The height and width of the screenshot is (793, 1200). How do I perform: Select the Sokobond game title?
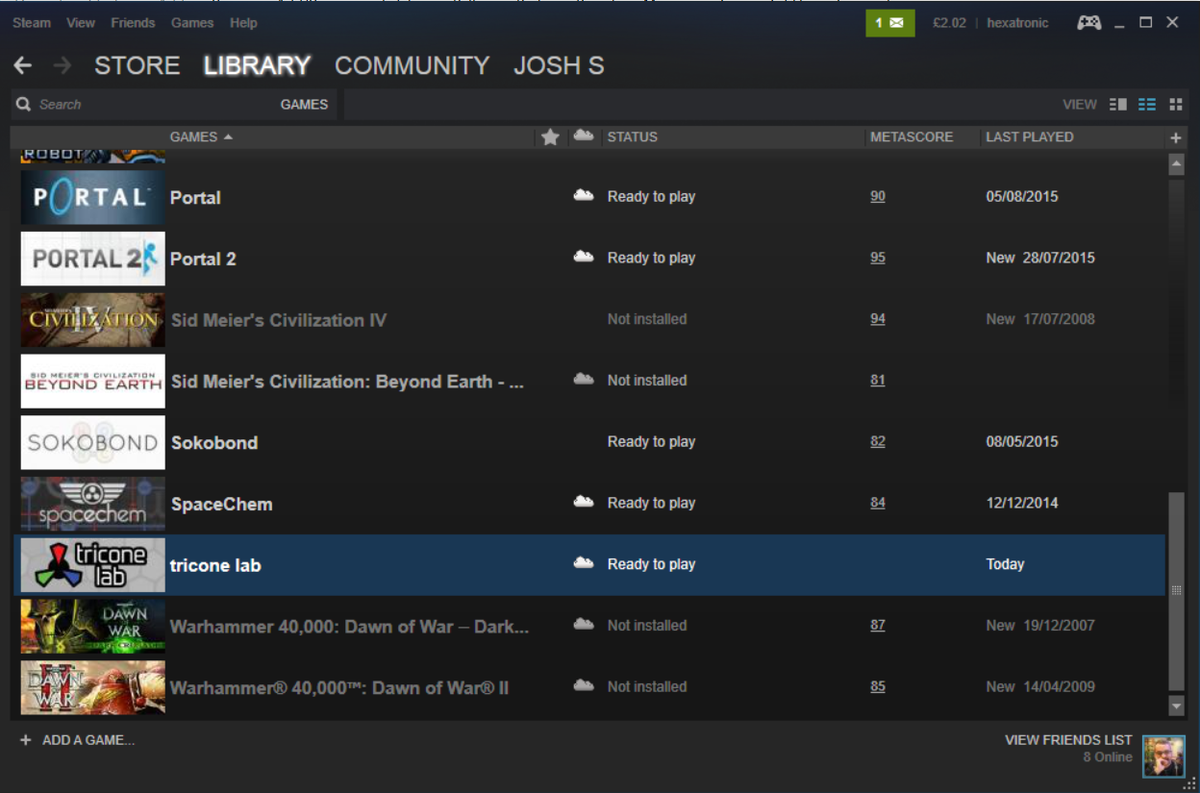214,443
